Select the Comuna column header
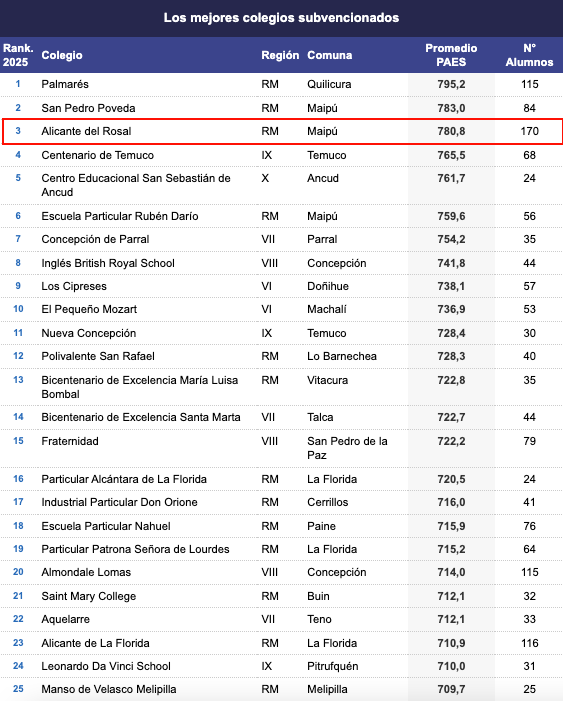 (330, 55)
